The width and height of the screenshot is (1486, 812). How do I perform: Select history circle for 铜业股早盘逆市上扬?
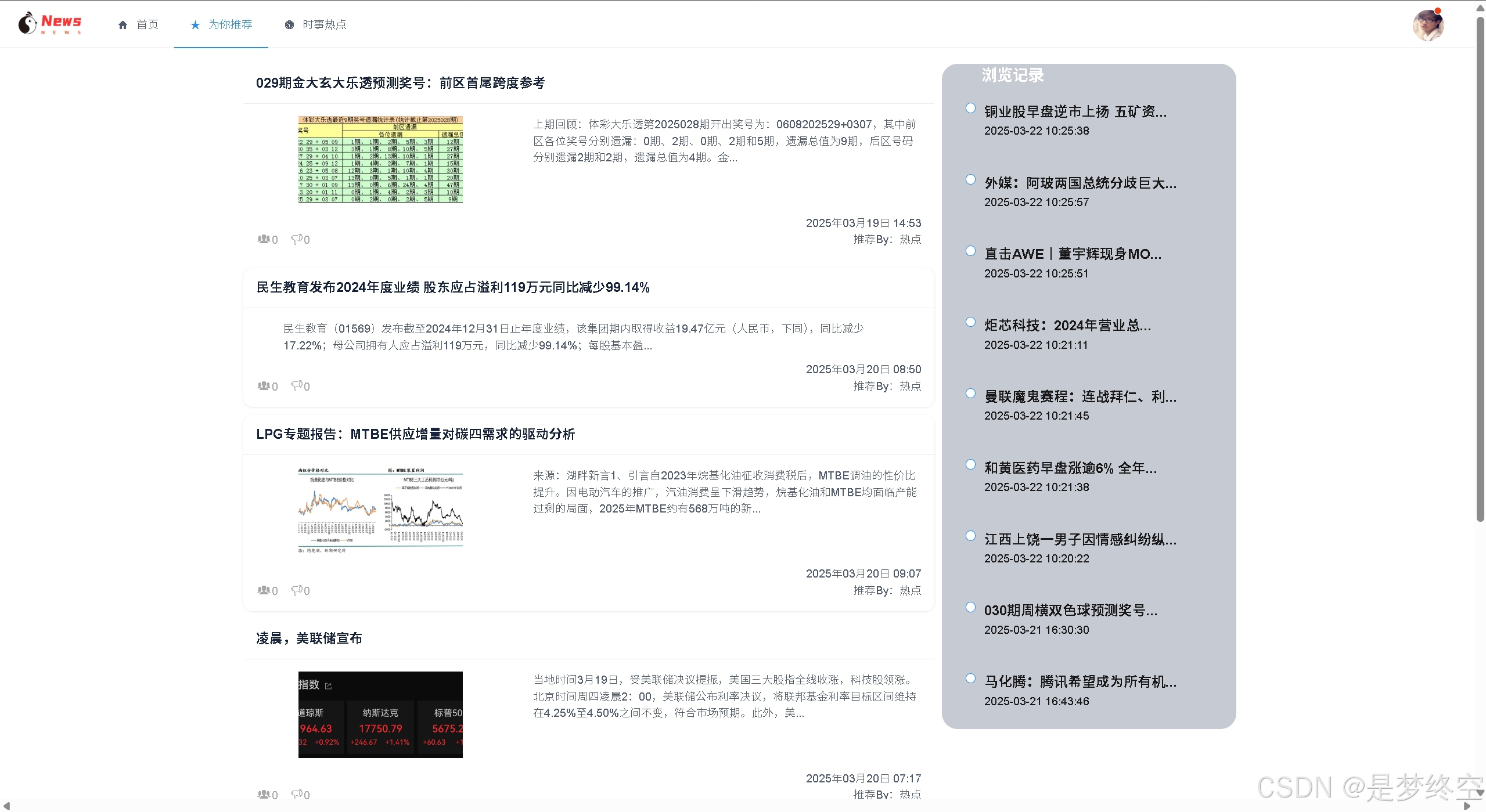point(970,108)
